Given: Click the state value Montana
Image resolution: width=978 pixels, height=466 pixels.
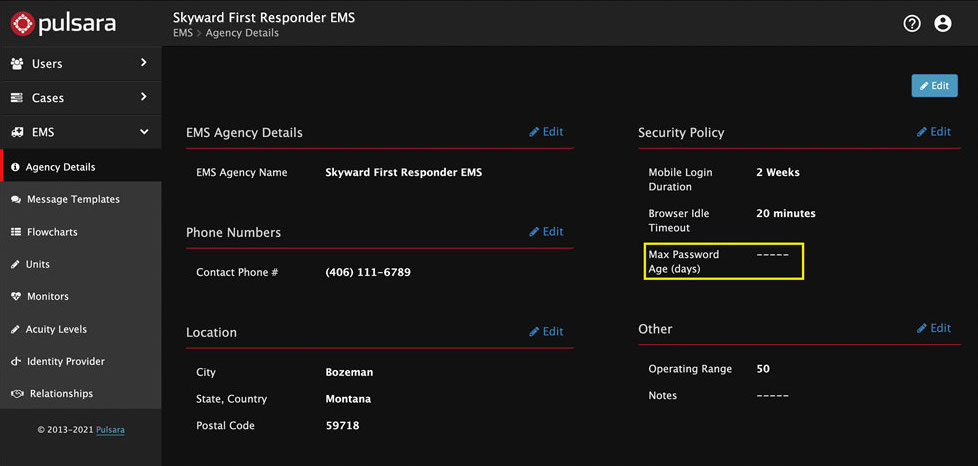Looking at the screenshot, I should (x=348, y=399).
